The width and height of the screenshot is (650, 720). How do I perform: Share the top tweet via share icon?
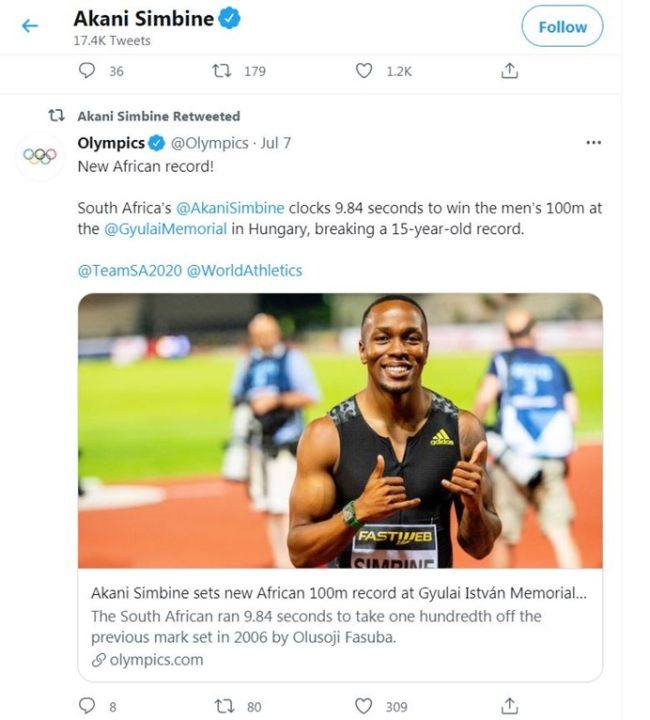(x=509, y=71)
